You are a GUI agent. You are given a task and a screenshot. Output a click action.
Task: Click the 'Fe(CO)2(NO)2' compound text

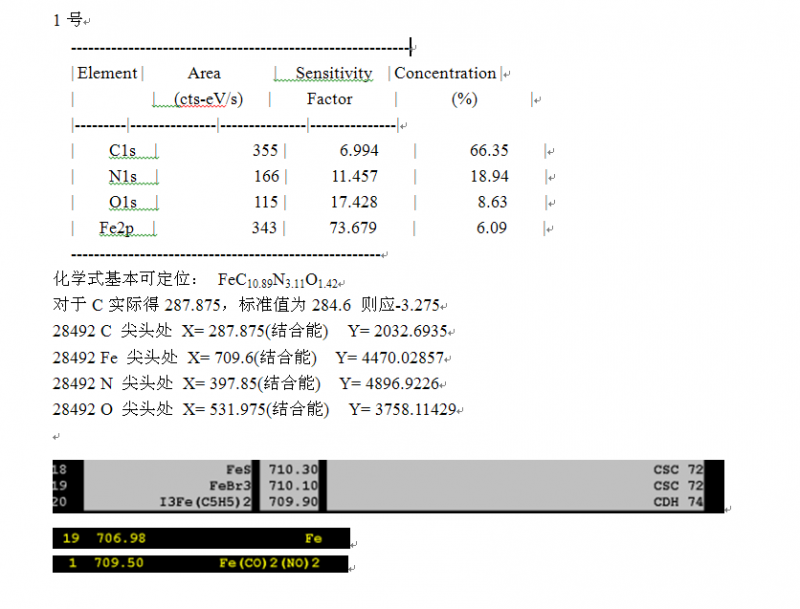pos(269,563)
